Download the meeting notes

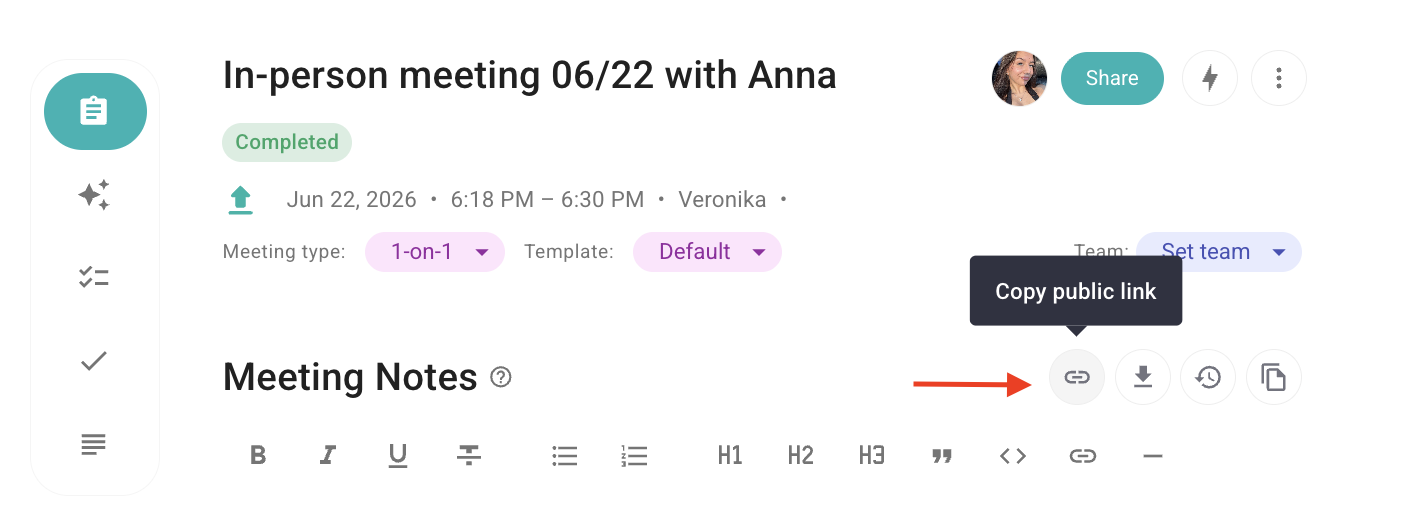coord(1143,377)
